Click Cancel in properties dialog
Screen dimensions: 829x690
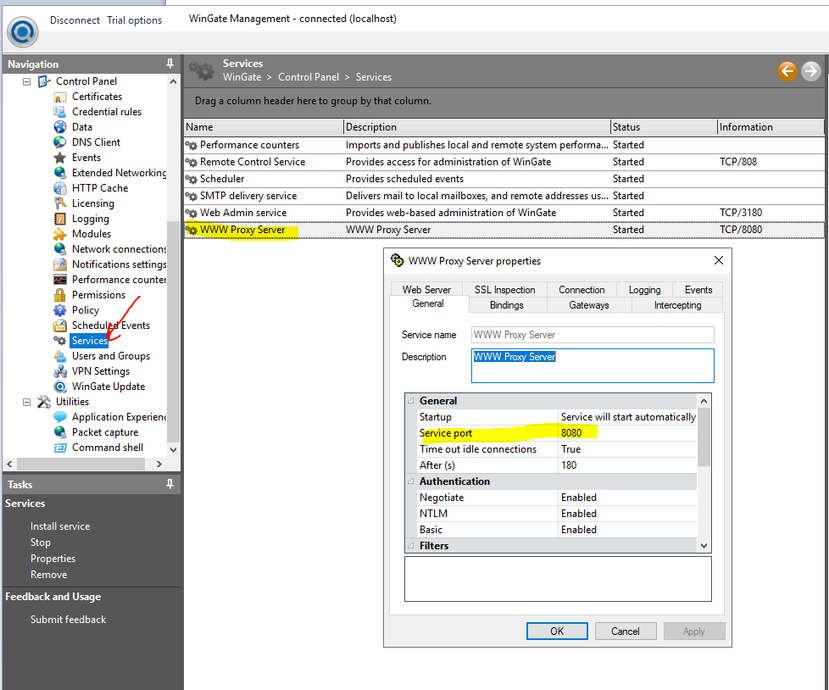point(625,631)
